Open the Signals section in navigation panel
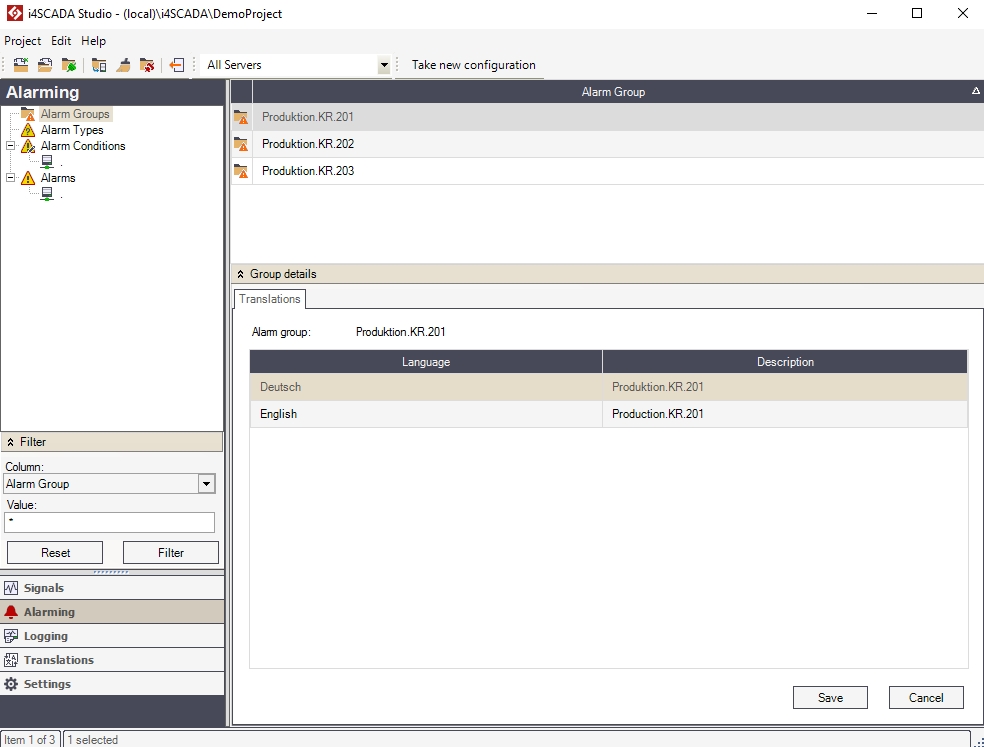 pos(44,588)
